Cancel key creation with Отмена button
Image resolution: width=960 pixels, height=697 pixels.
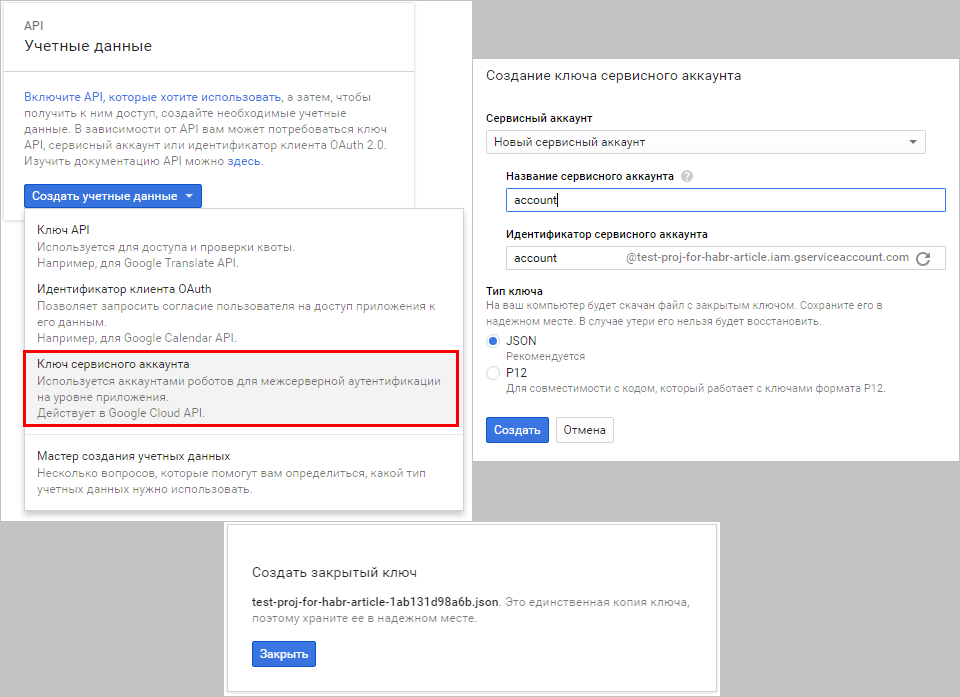click(x=584, y=429)
